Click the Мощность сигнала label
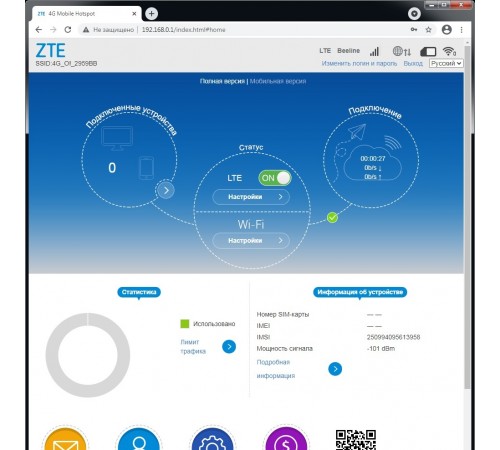This screenshot has height=450, width=500. click(285, 348)
